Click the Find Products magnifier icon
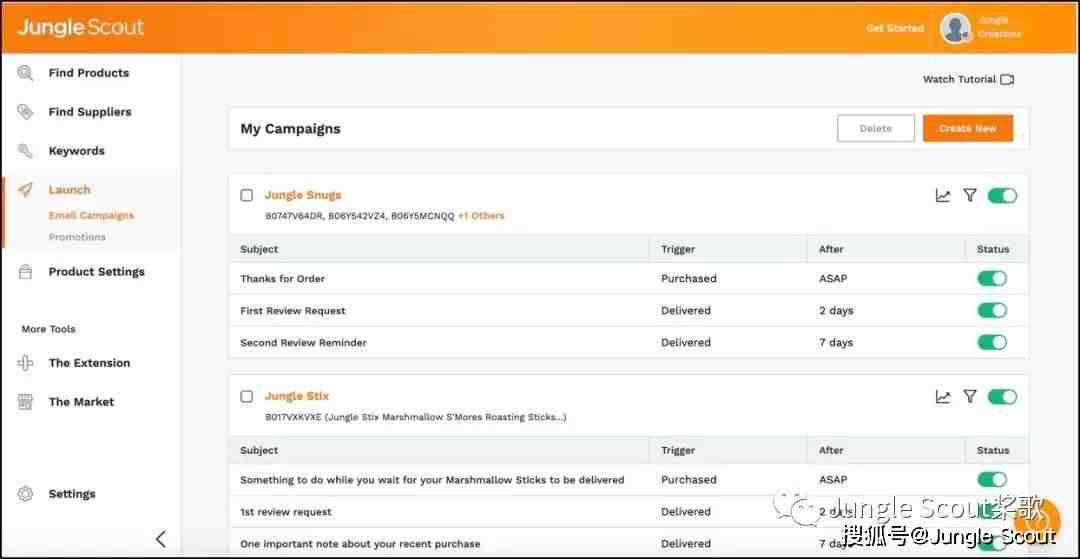 (x=25, y=73)
